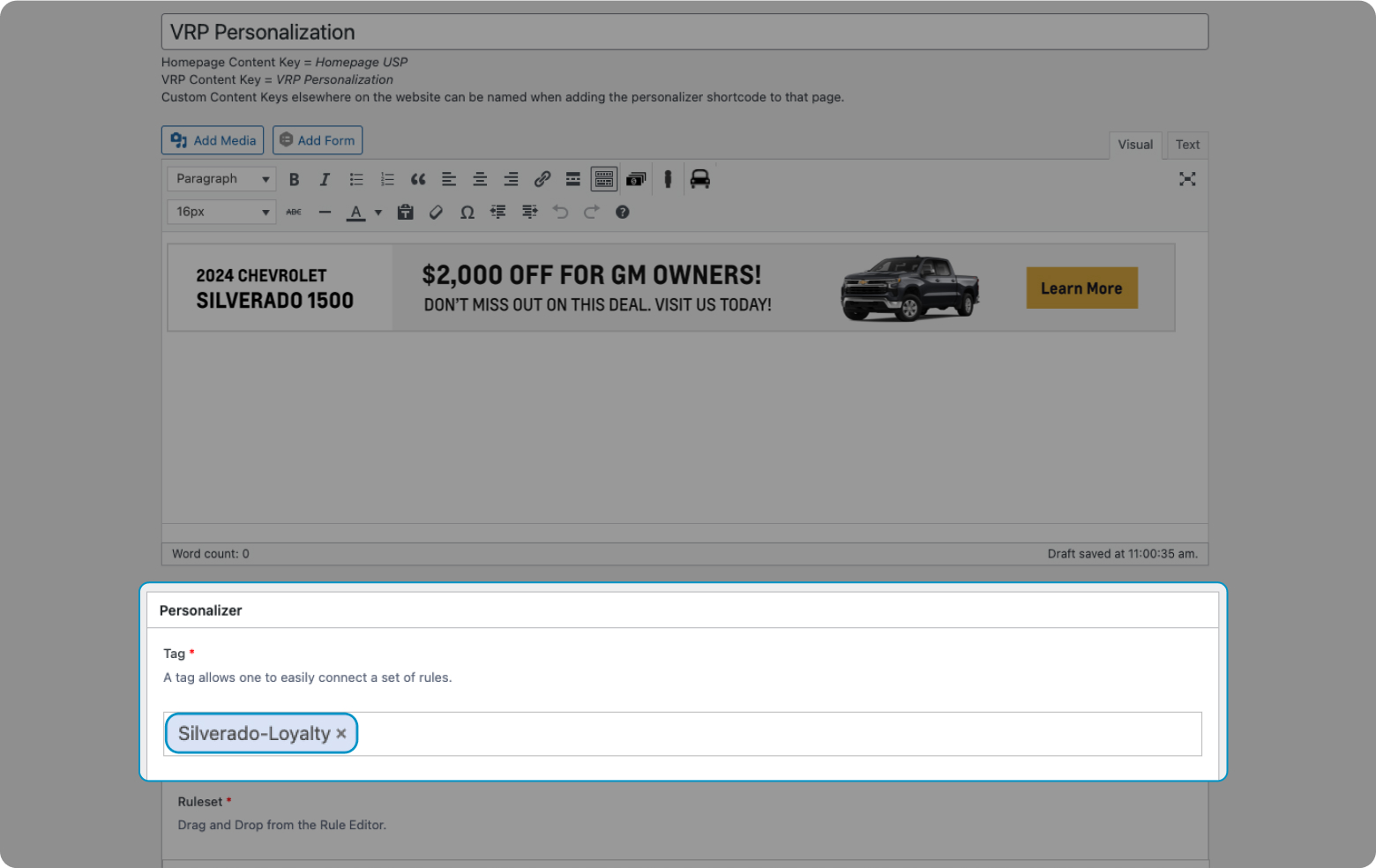1376x868 pixels.
Task: Insert or edit link
Action: pyautogui.click(x=542, y=179)
